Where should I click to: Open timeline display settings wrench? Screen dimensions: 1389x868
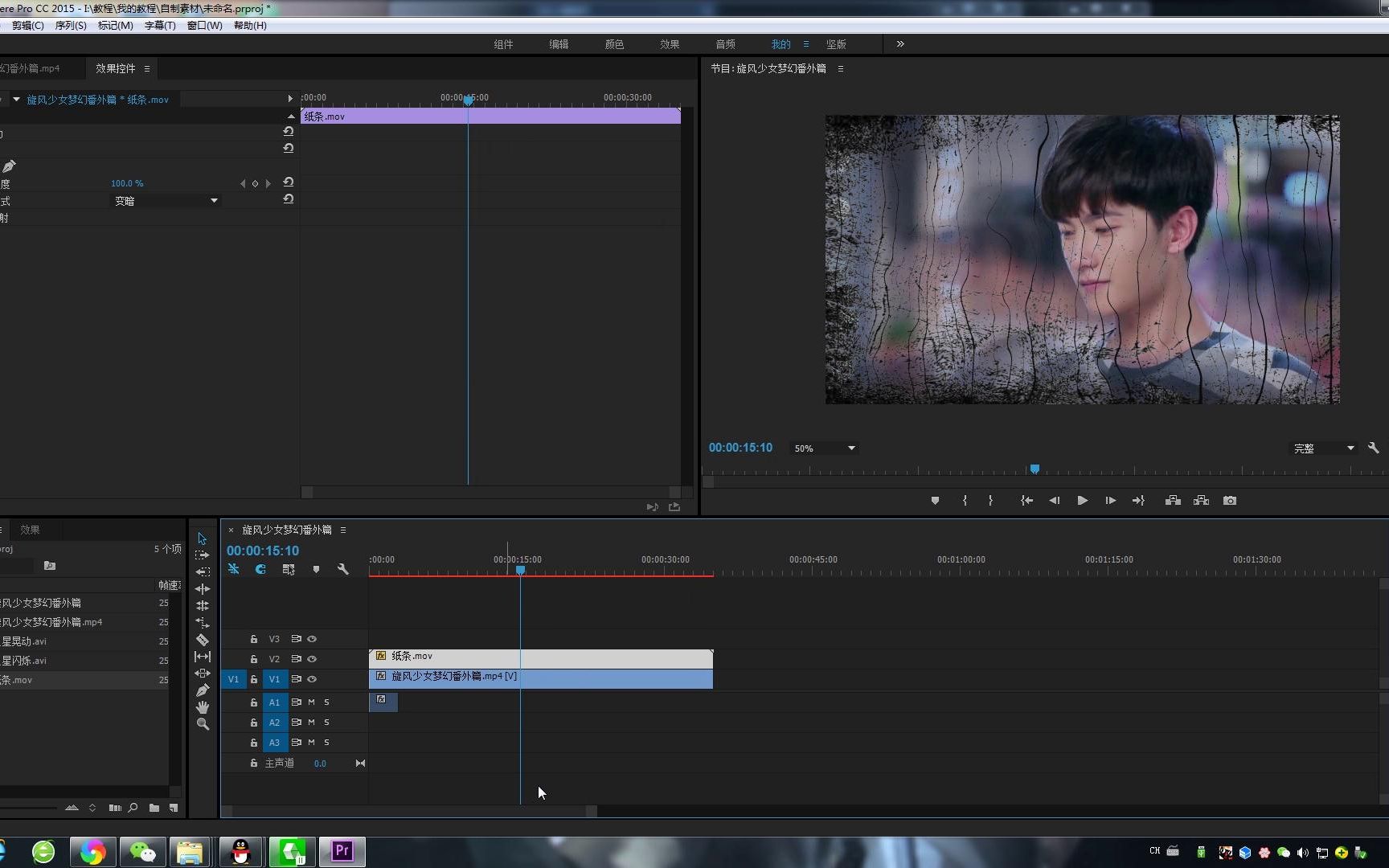click(343, 569)
